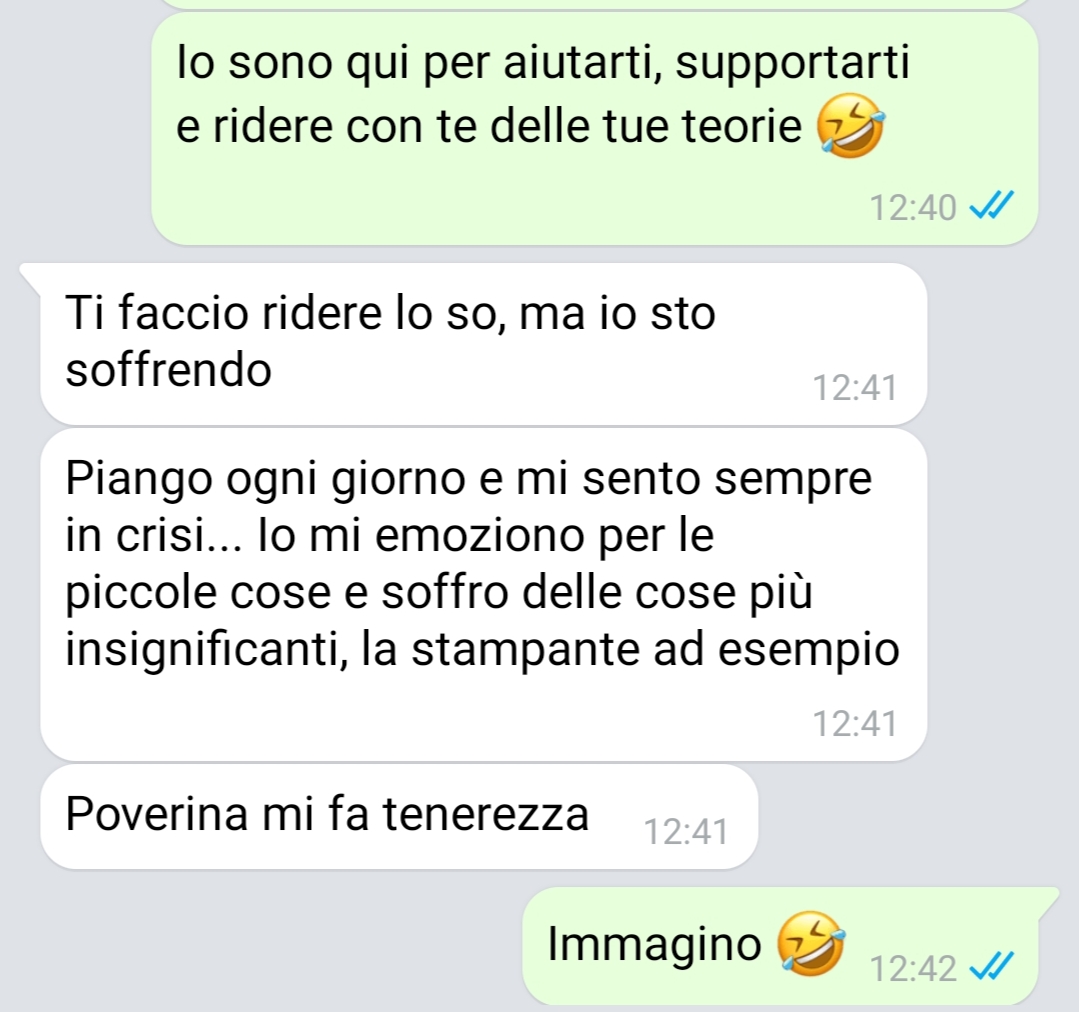
Task: Click the text 'la stampante ad esempio'
Action: click(x=630, y=649)
